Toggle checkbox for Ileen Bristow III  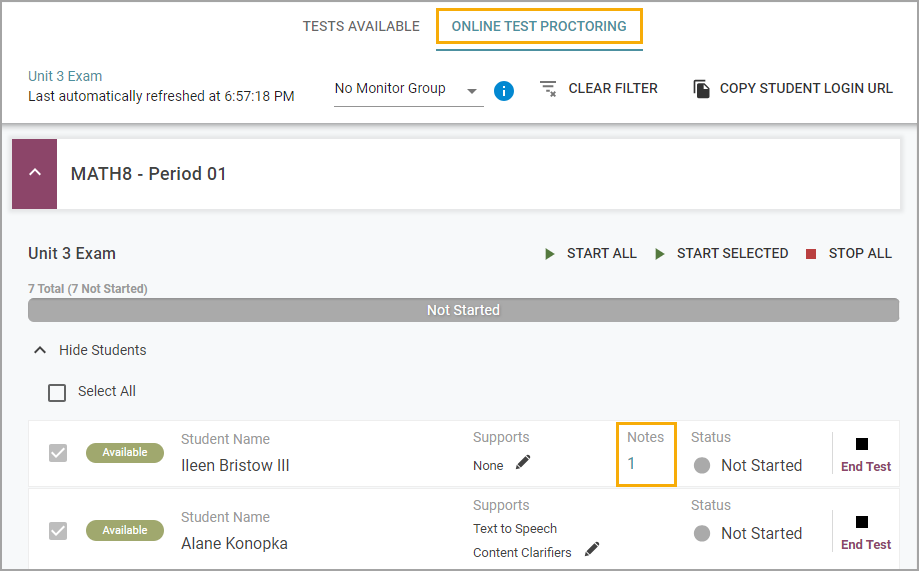coord(57,453)
